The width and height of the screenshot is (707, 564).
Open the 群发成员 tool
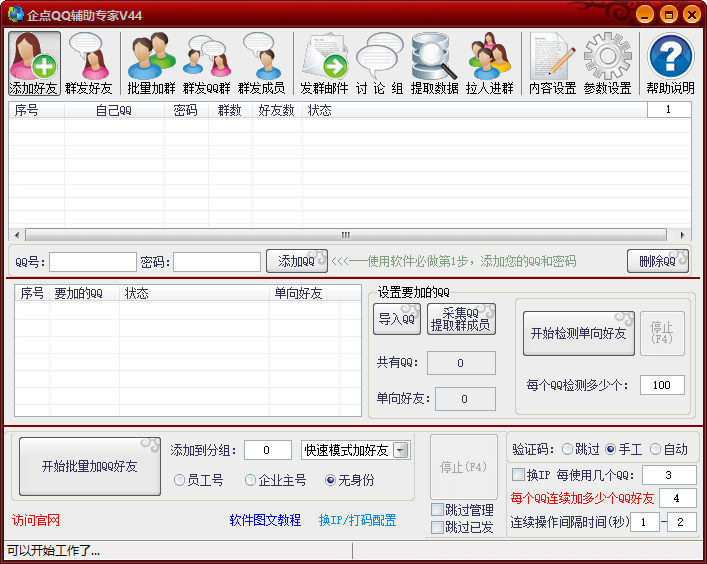coord(262,64)
